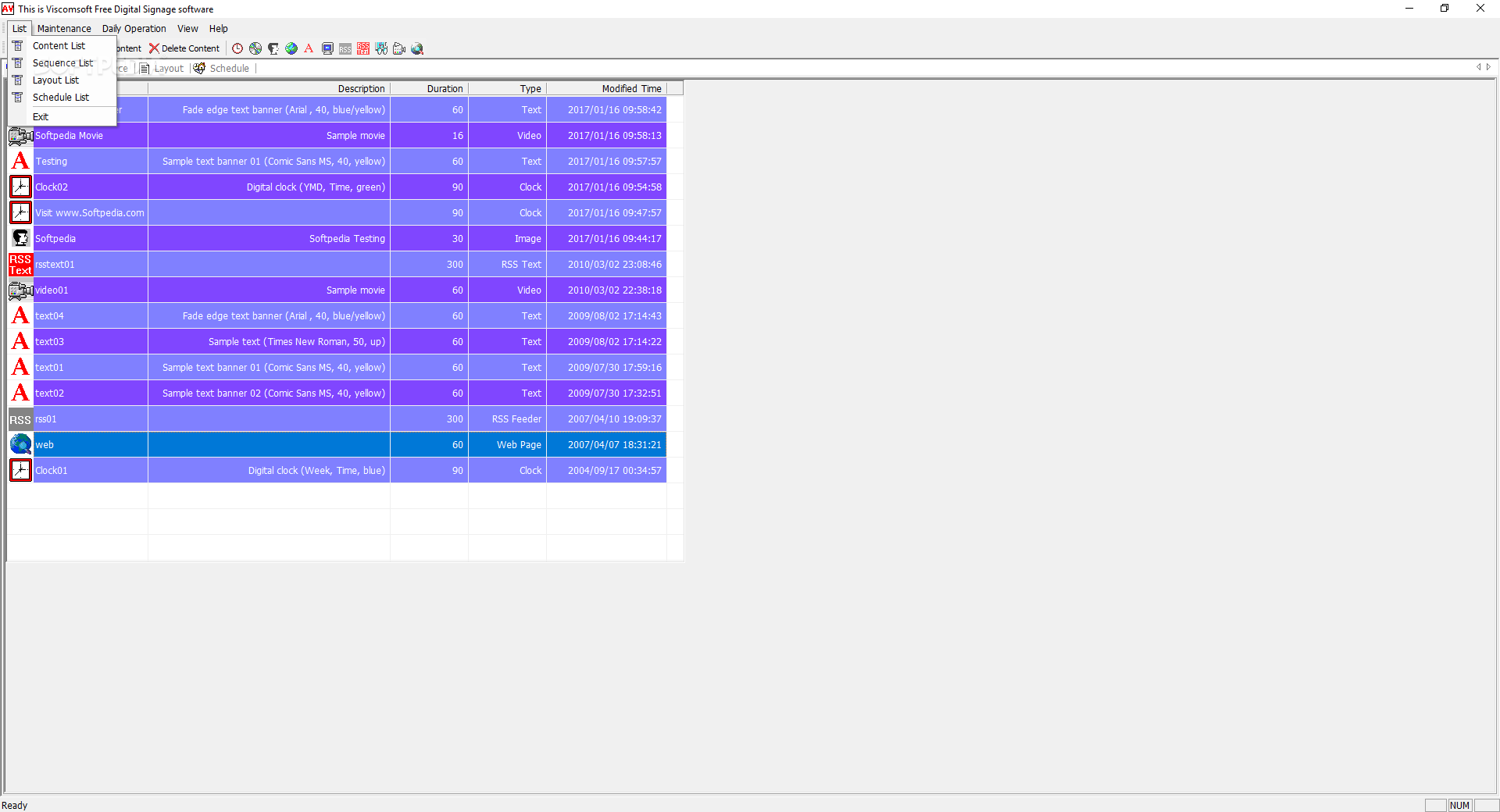
Task: Sort by Type column header
Action: [507, 88]
